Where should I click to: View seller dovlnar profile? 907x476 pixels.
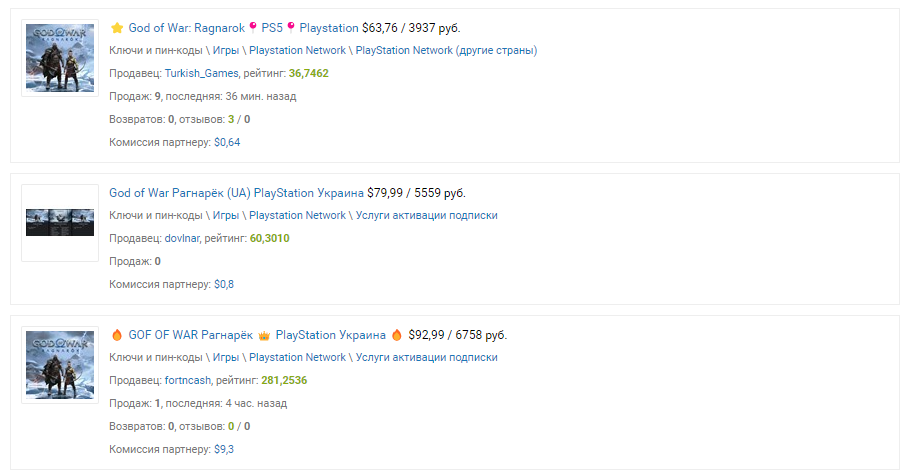click(182, 238)
